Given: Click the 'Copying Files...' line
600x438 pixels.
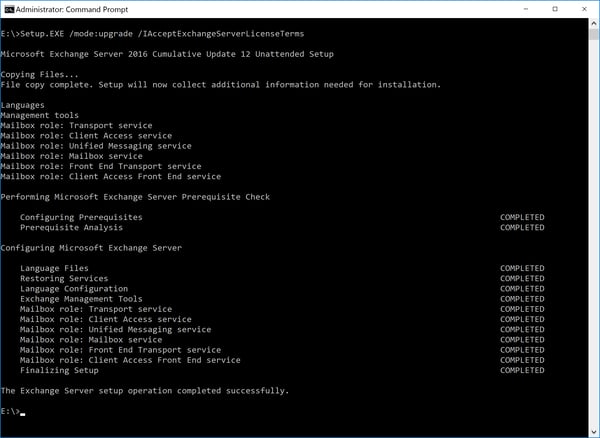Looking at the screenshot, I should point(39,74).
